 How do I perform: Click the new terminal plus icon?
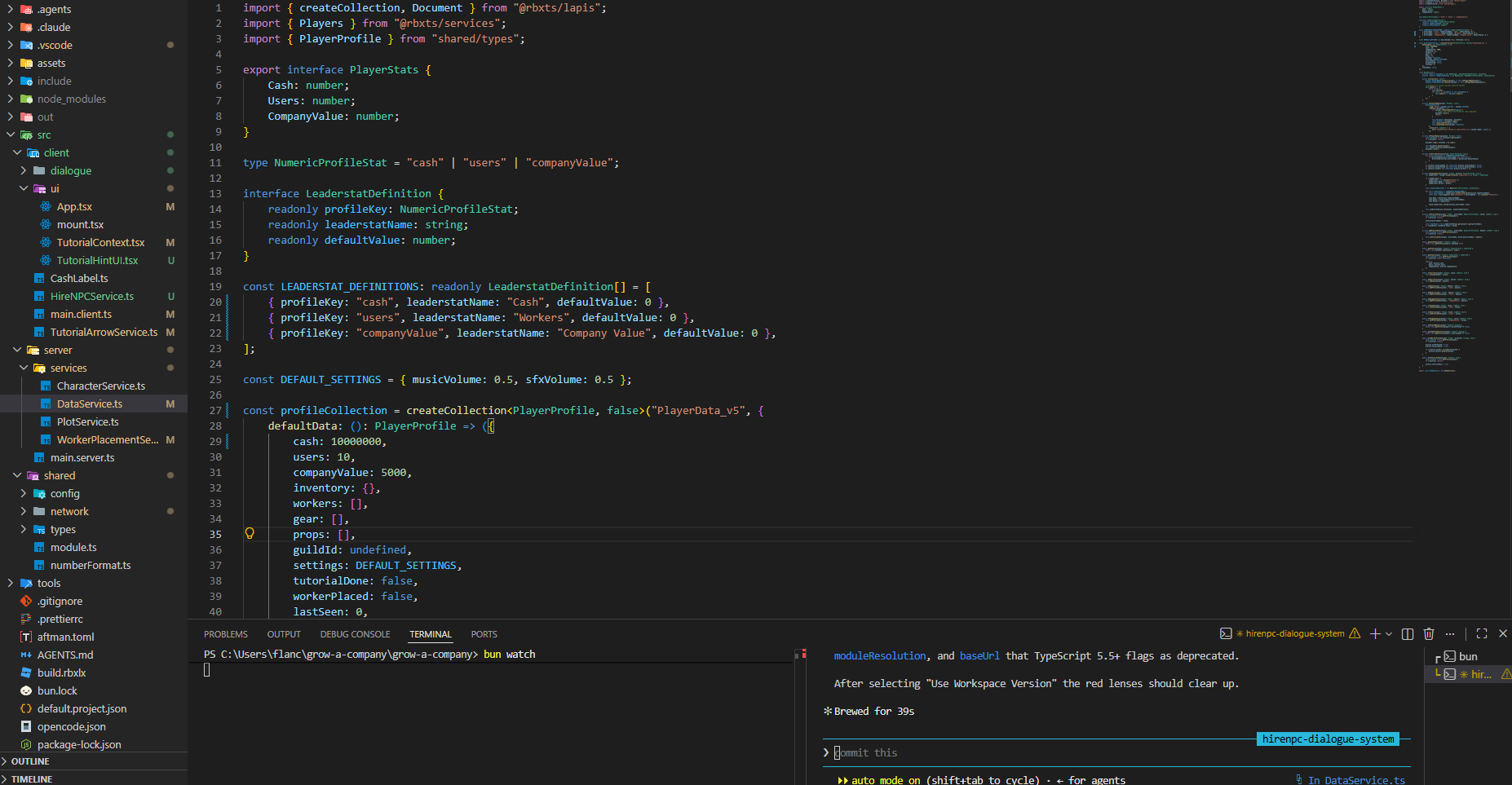pos(1375,633)
